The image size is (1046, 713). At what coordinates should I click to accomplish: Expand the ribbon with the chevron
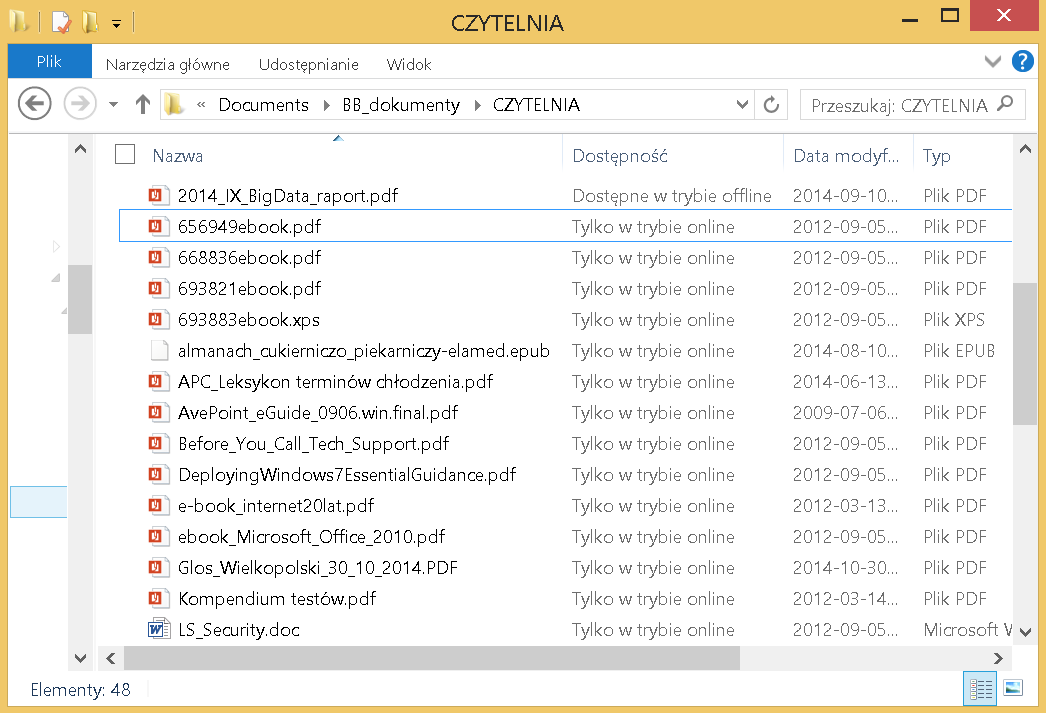[993, 62]
